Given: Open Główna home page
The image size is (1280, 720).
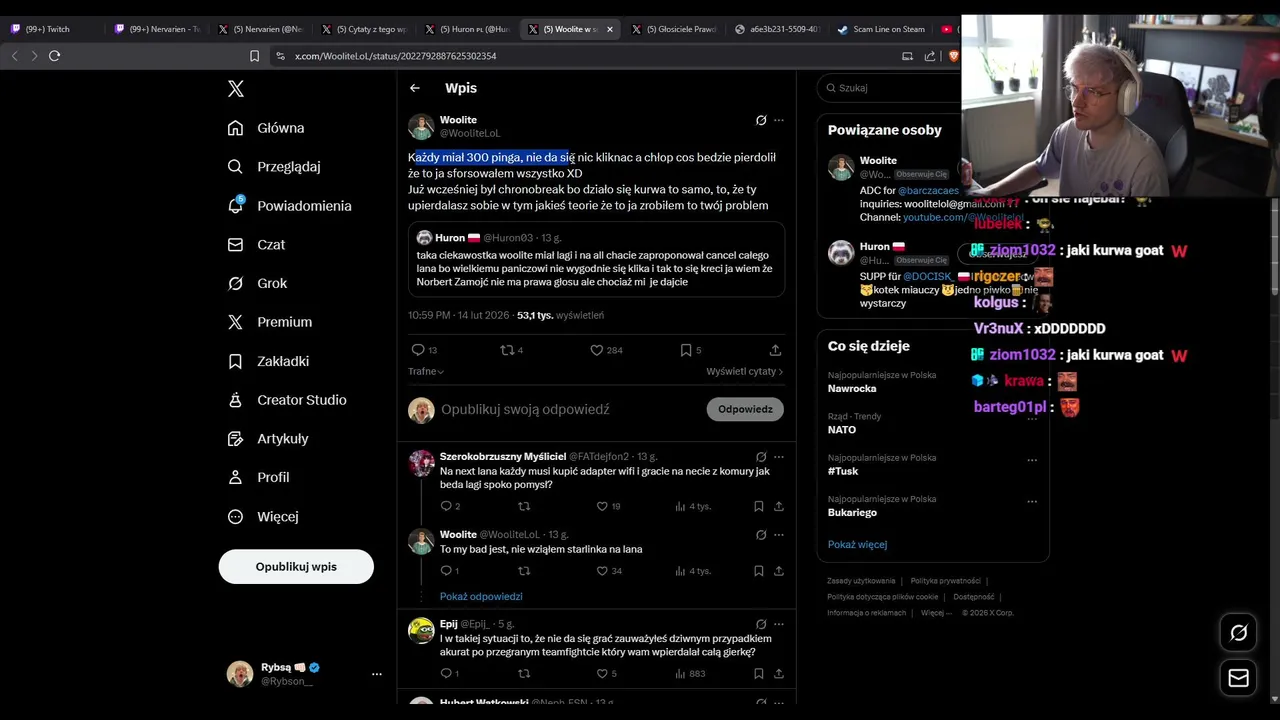Looking at the screenshot, I should (x=266, y=128).
